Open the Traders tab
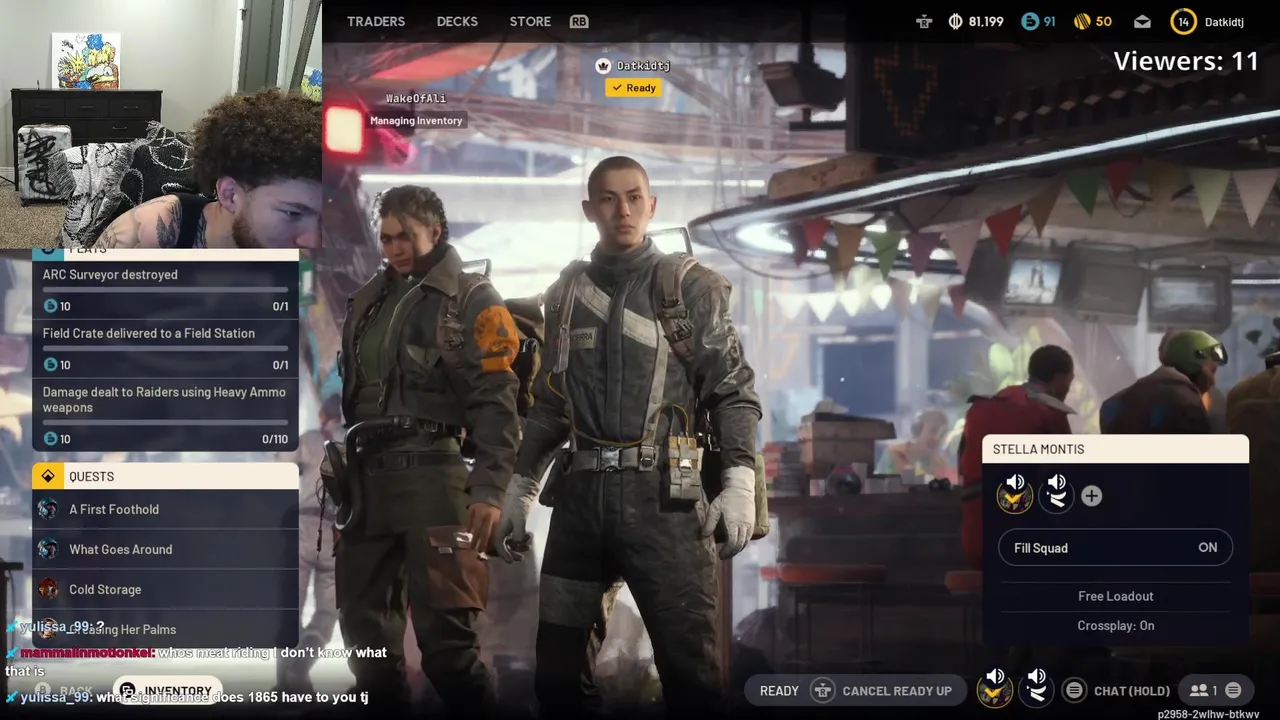The image size is (1280, 720). pos(376,21)
